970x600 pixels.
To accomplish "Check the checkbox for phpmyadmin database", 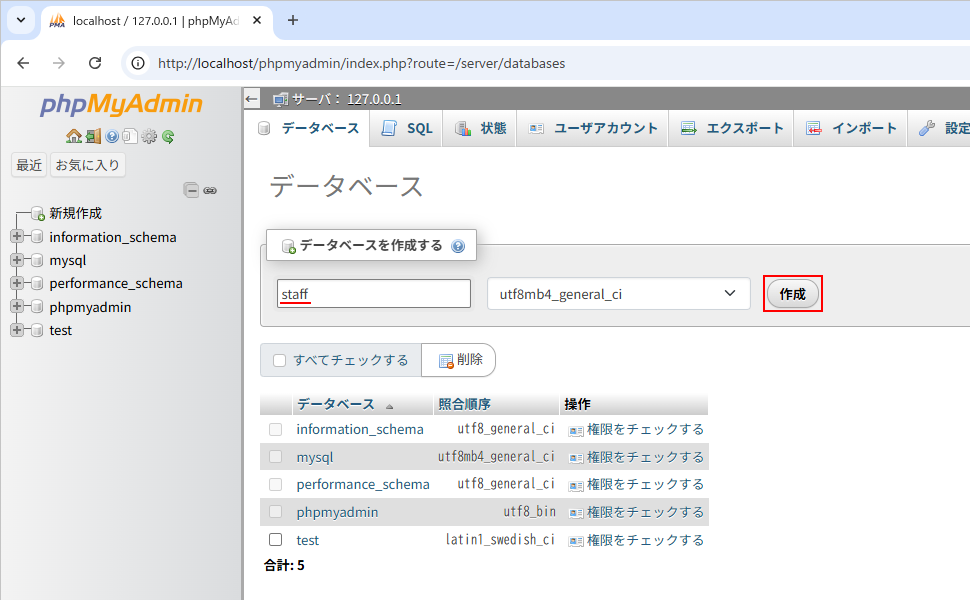I will pos(275,512).
